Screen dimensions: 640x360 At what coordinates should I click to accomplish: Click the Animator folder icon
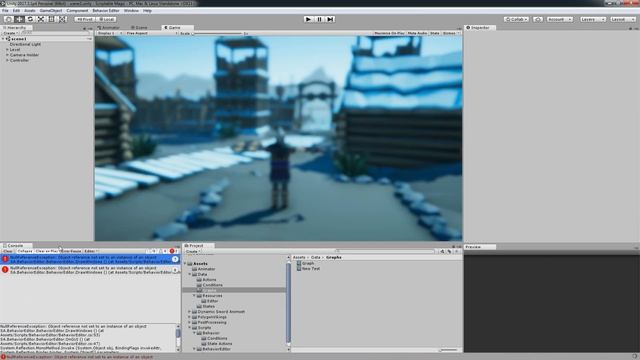(195, 269)
